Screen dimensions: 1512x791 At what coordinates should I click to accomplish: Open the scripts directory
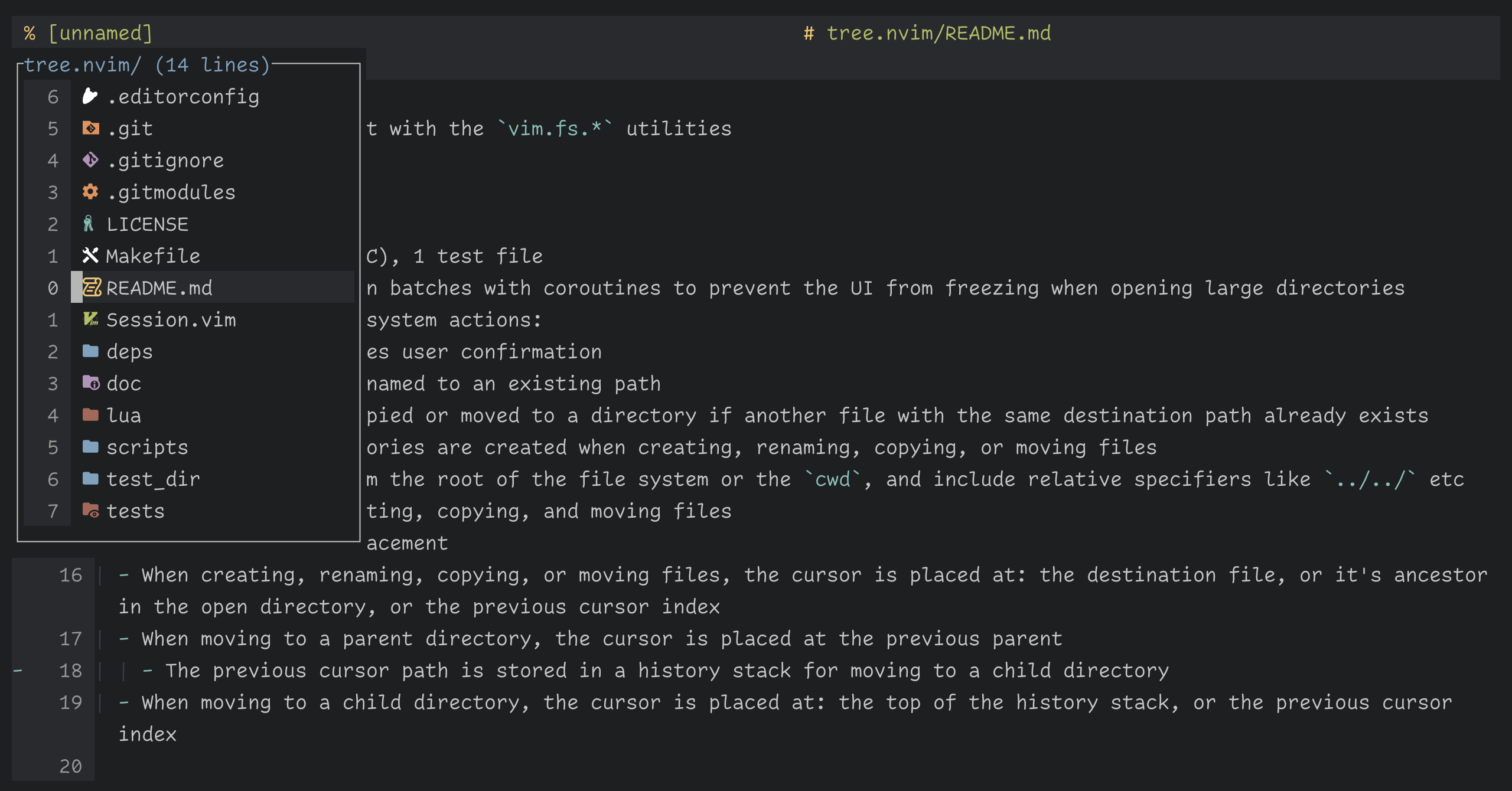click(147, 447)
